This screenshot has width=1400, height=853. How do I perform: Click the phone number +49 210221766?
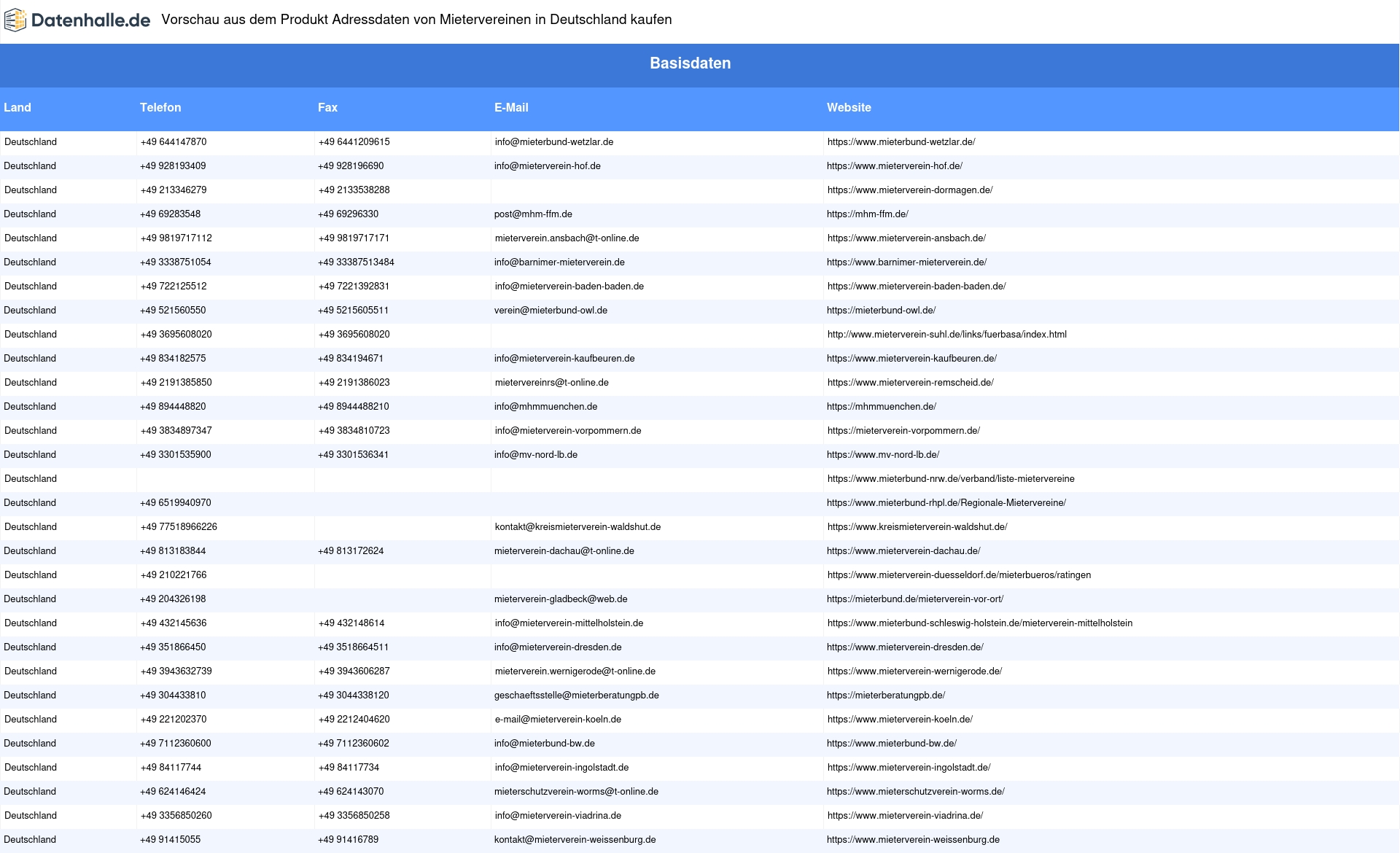point(174,575)
